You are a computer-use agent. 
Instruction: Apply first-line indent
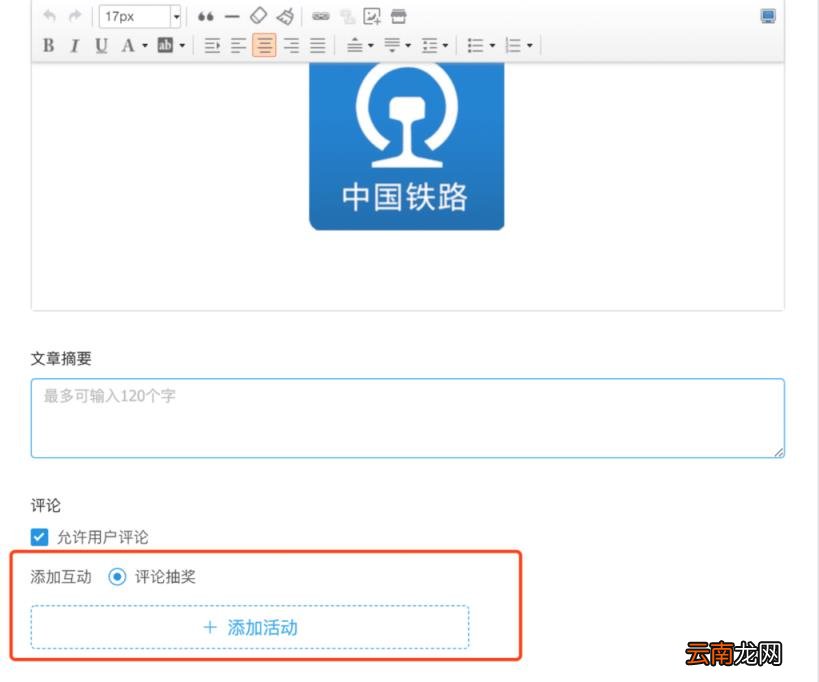pos(212,45)
